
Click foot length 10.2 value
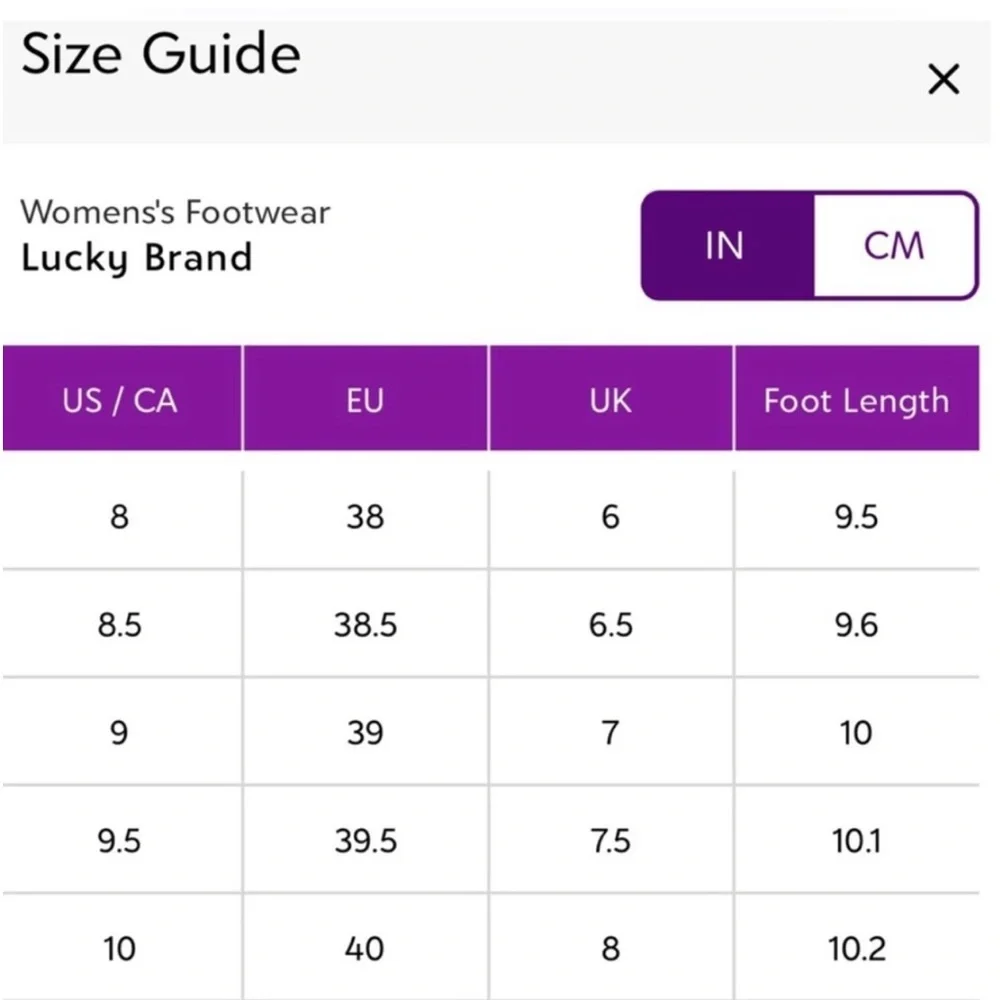(857, 949)
